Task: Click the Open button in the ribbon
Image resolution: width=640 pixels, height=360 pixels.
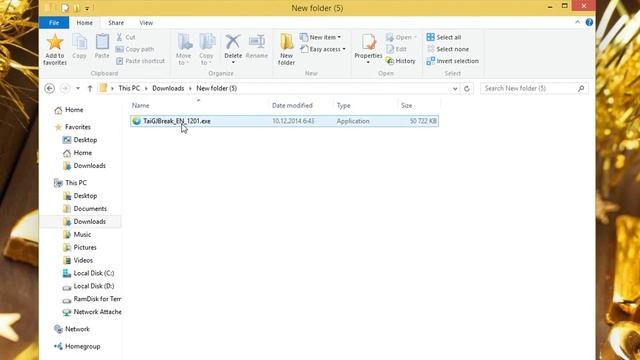Action: [401, 37]
